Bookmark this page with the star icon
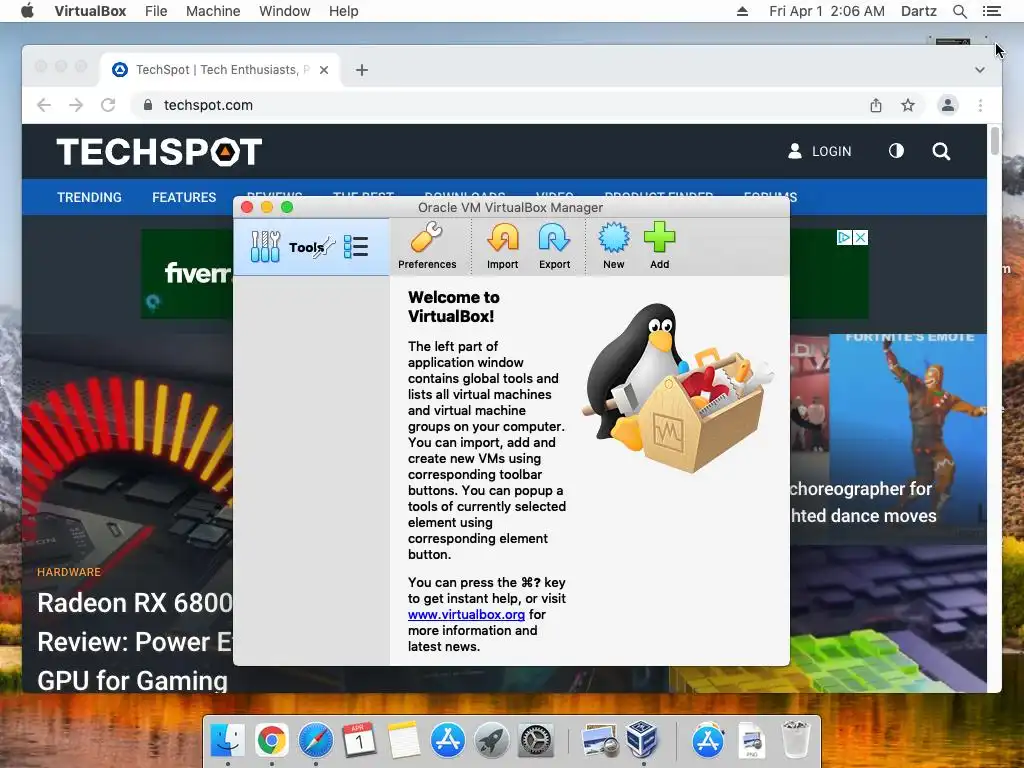This screenshot has width=1024, height=768. [x=908, y=105]
